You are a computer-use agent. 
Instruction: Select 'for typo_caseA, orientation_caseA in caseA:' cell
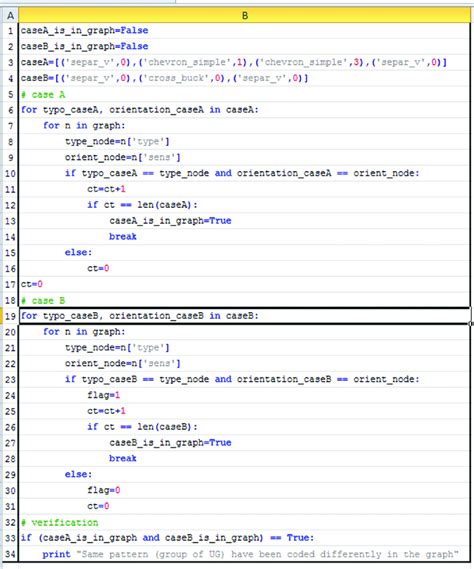[x=245, y=110]
